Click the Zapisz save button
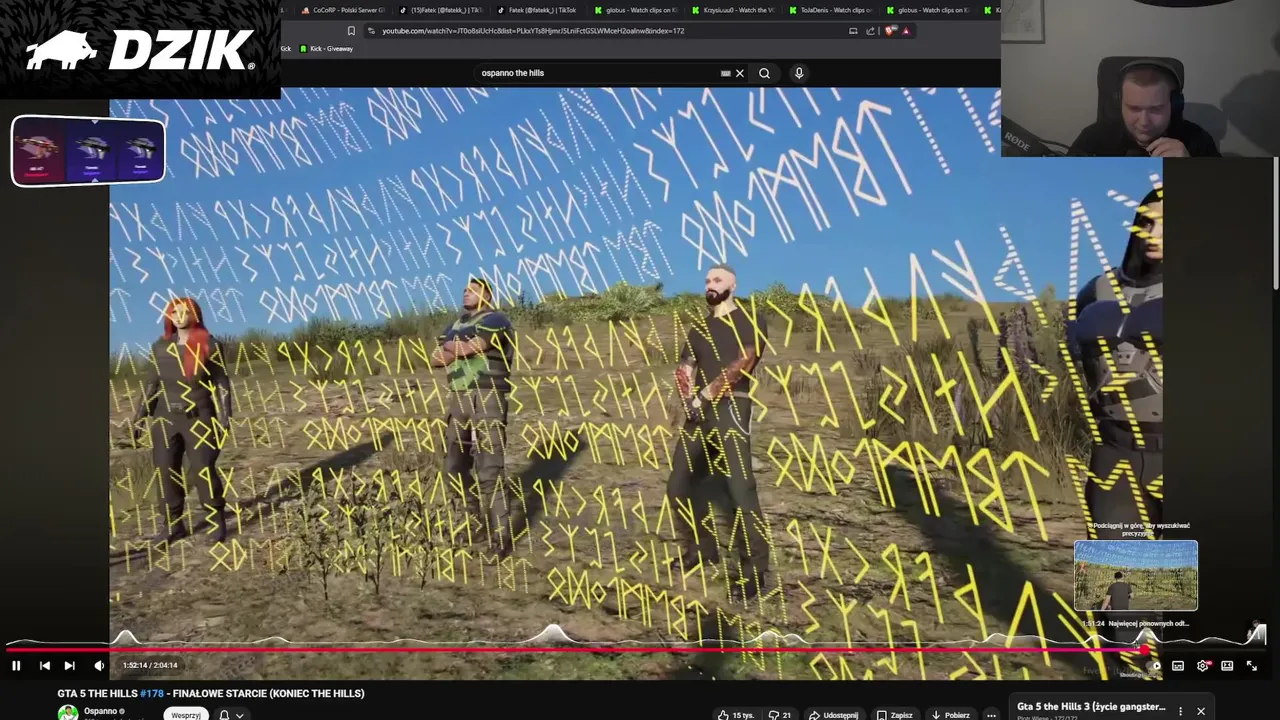The image size is (1280, 720). click(x=894, y=715)
